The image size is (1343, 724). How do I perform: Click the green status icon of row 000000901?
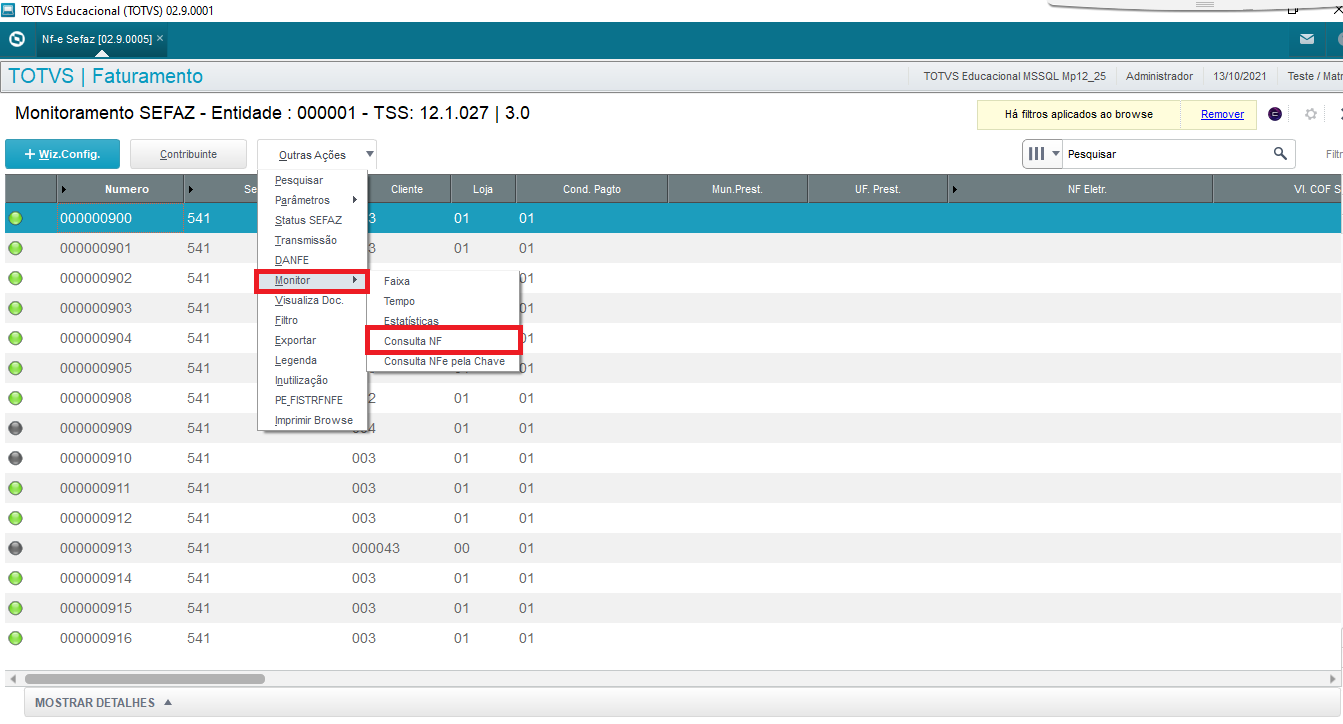point(15,248)
